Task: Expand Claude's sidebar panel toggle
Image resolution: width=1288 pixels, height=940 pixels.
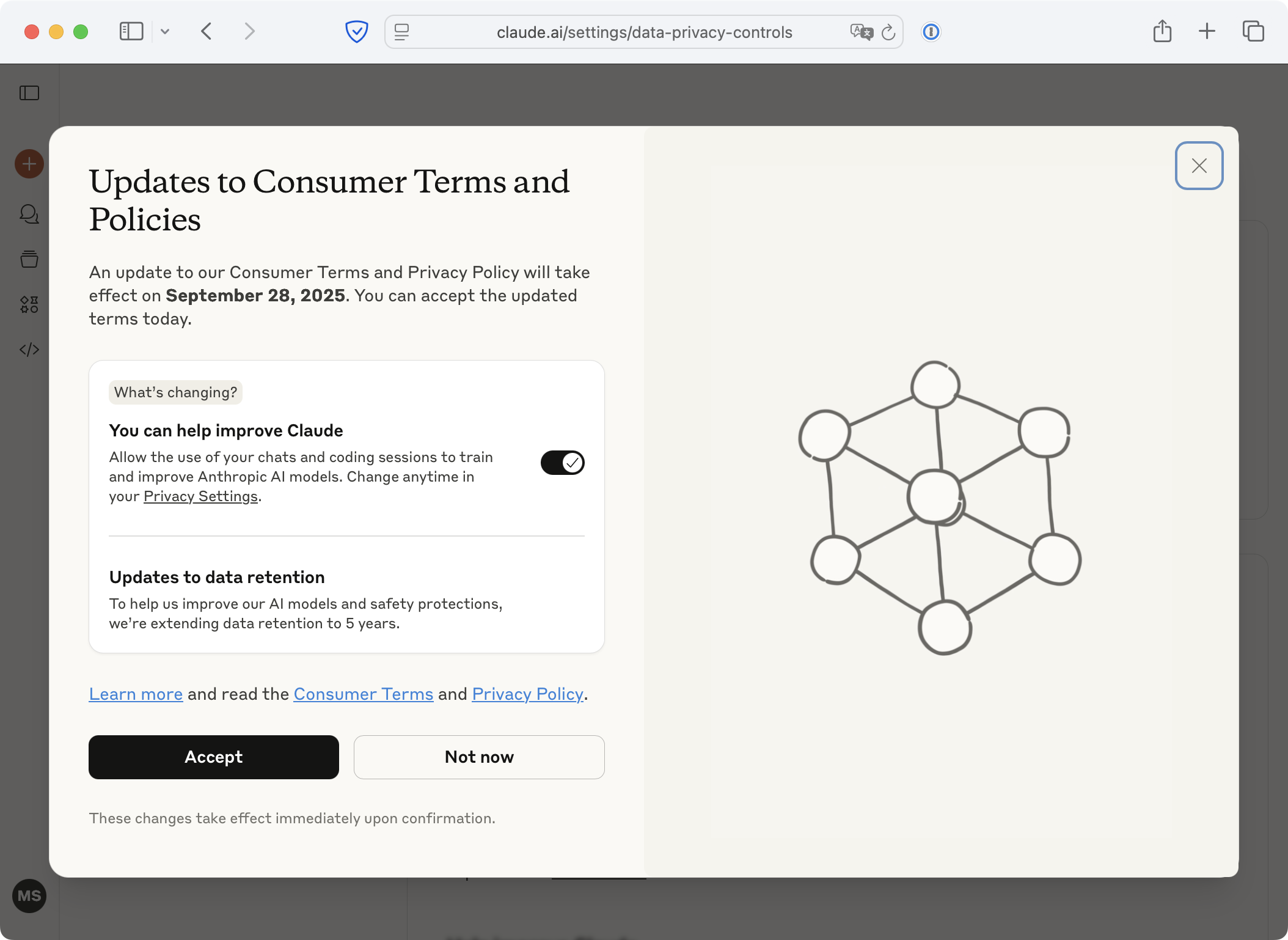Action: tap(29, 93)
